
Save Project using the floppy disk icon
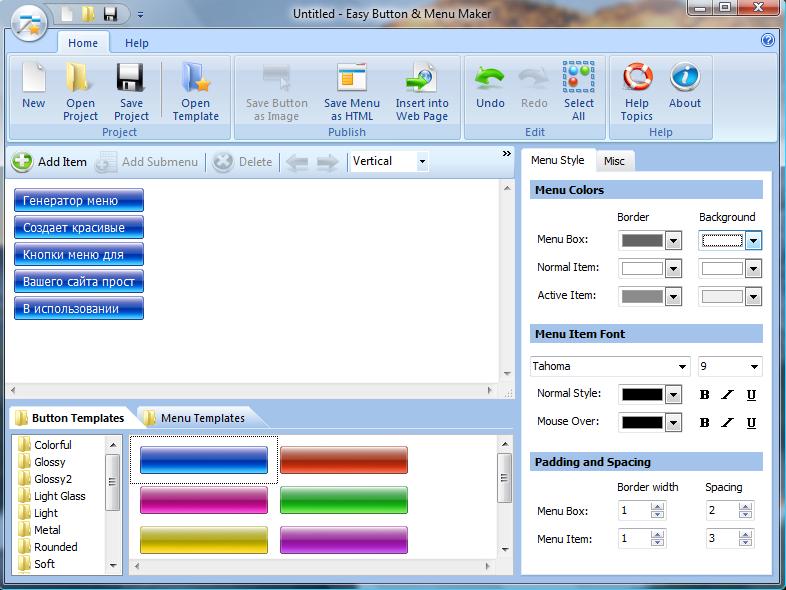point(131,91)
